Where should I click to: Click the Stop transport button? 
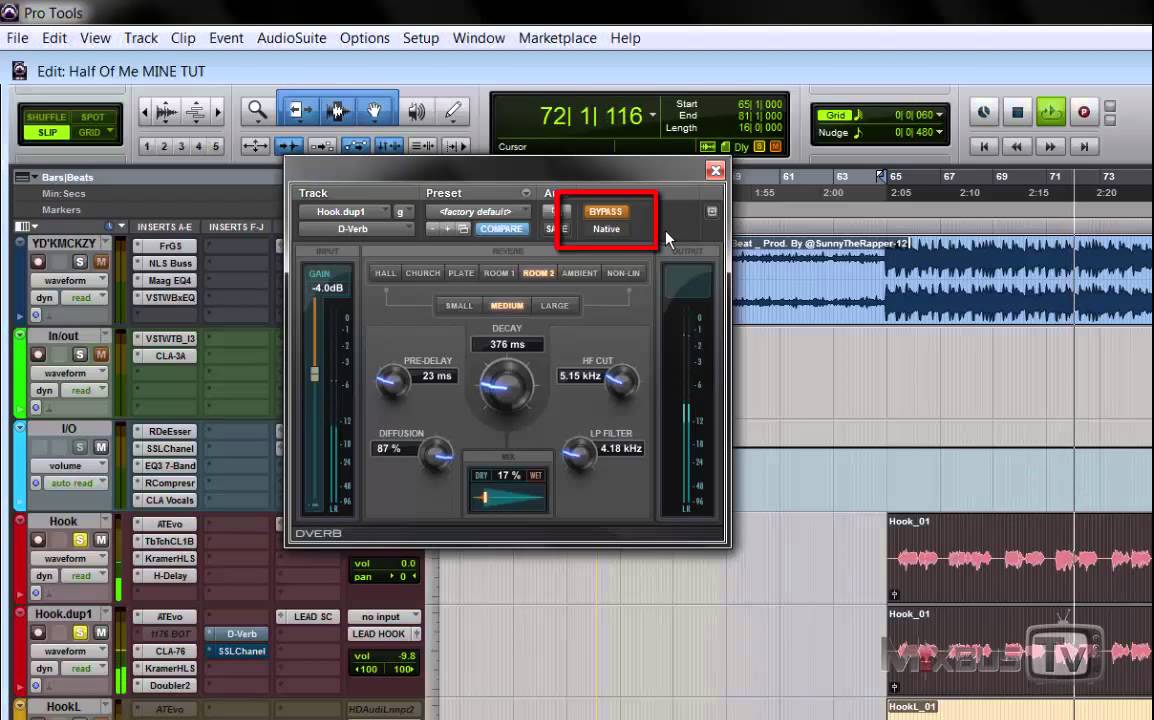coord(1017,113)
